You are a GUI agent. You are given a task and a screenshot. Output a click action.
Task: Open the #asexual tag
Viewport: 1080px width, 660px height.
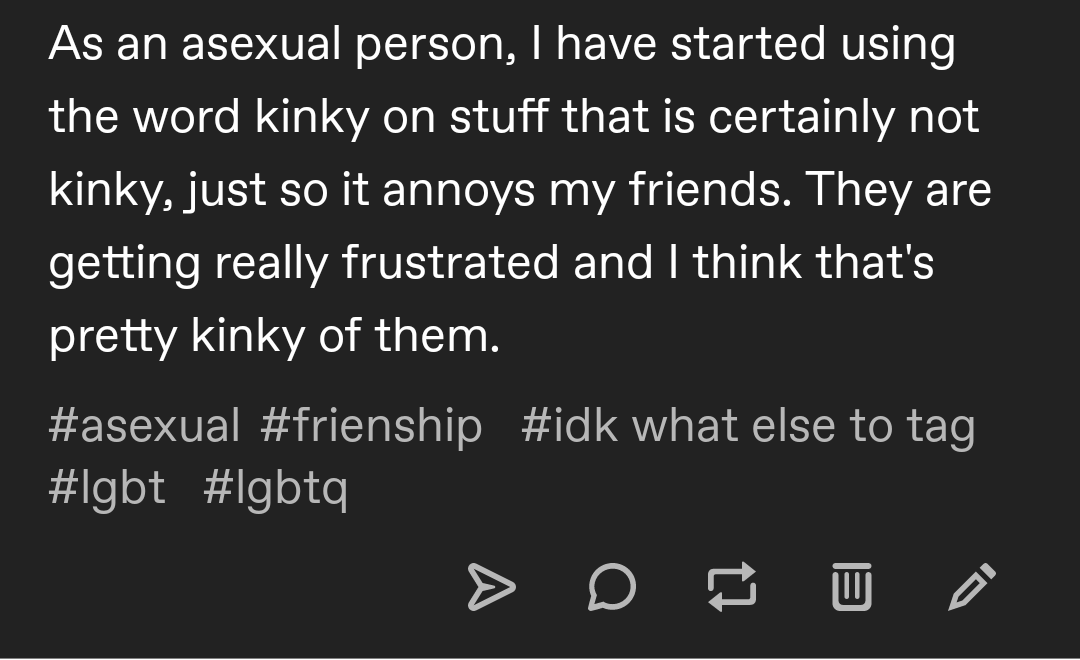point(144,424)
